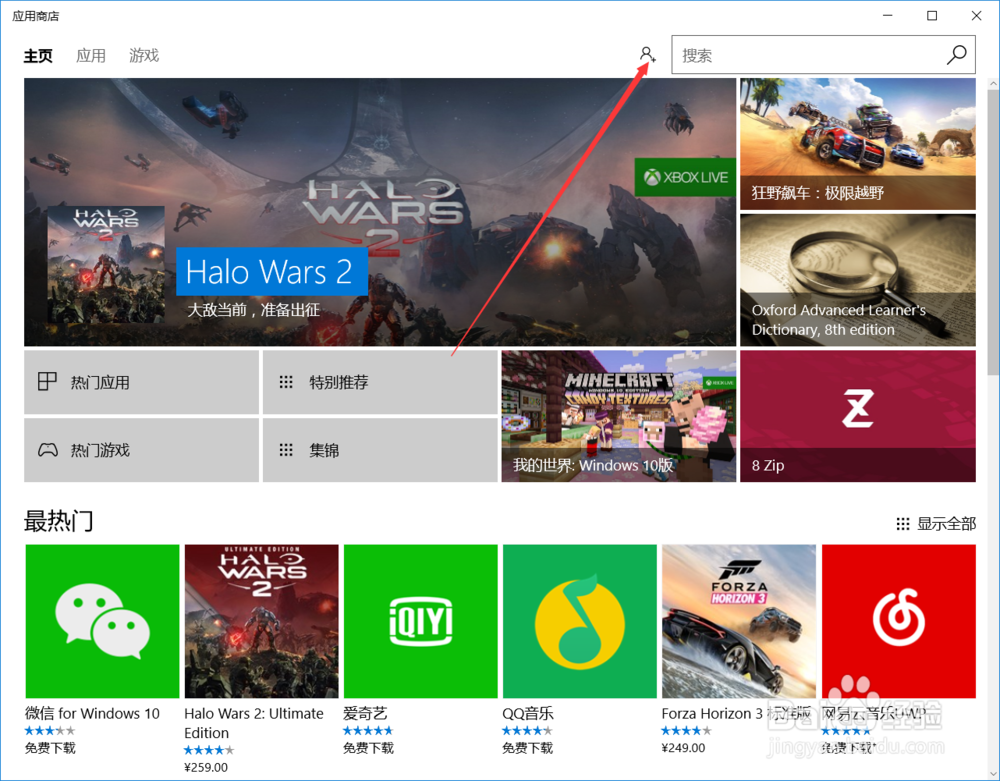The height and width of the screenshot is (781, 1000).
Task: Focus the 搜索 search field
Action: 823,55
